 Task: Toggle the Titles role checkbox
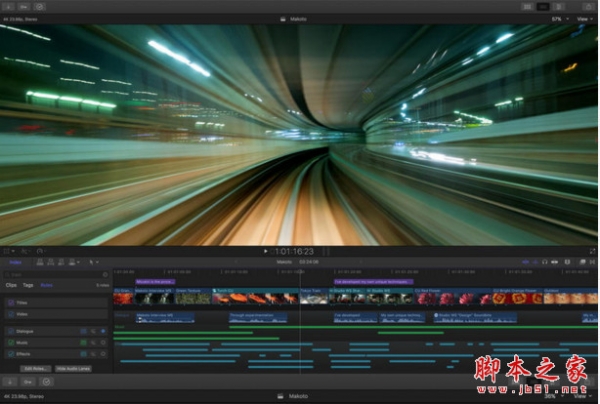click(x=11, y=303)
